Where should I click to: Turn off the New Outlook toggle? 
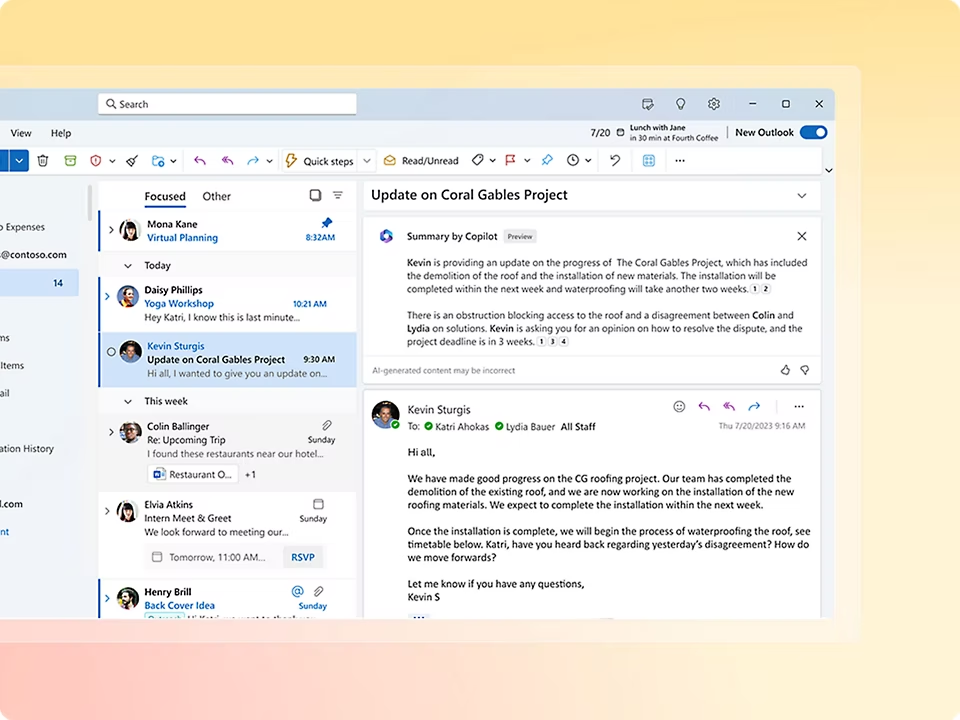point(814,132)
